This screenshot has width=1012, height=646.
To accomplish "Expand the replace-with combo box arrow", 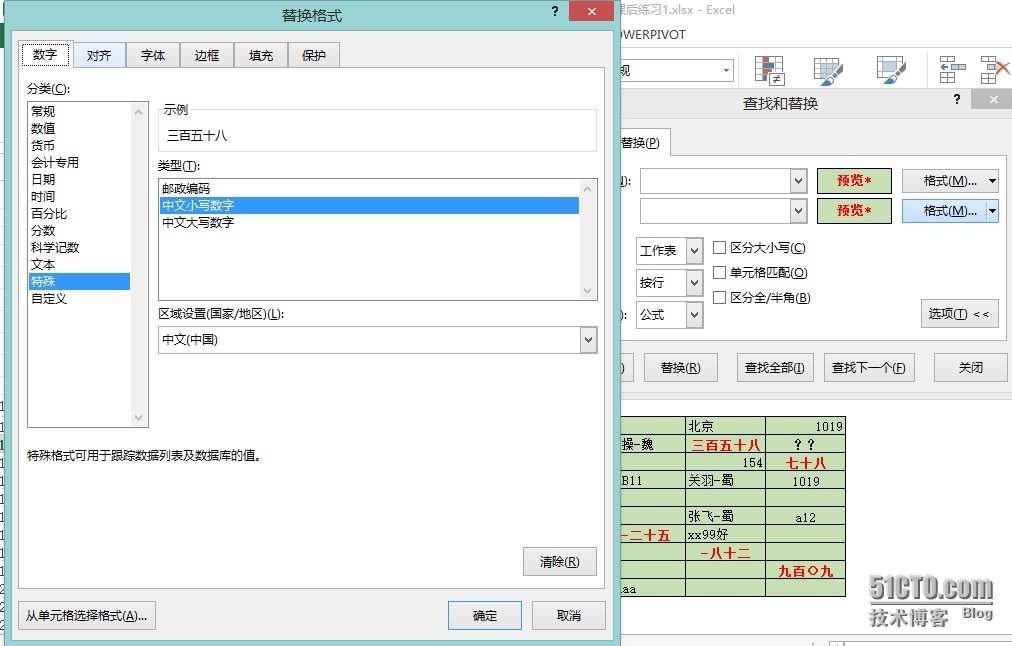I will 798,210.
